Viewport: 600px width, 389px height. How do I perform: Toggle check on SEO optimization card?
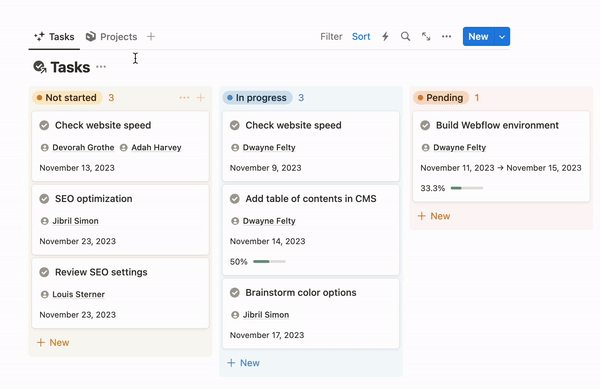coord(44,199)
